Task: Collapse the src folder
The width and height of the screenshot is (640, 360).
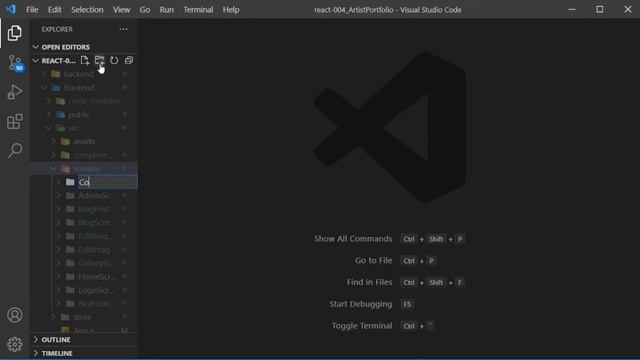Action: click(84, 128)
